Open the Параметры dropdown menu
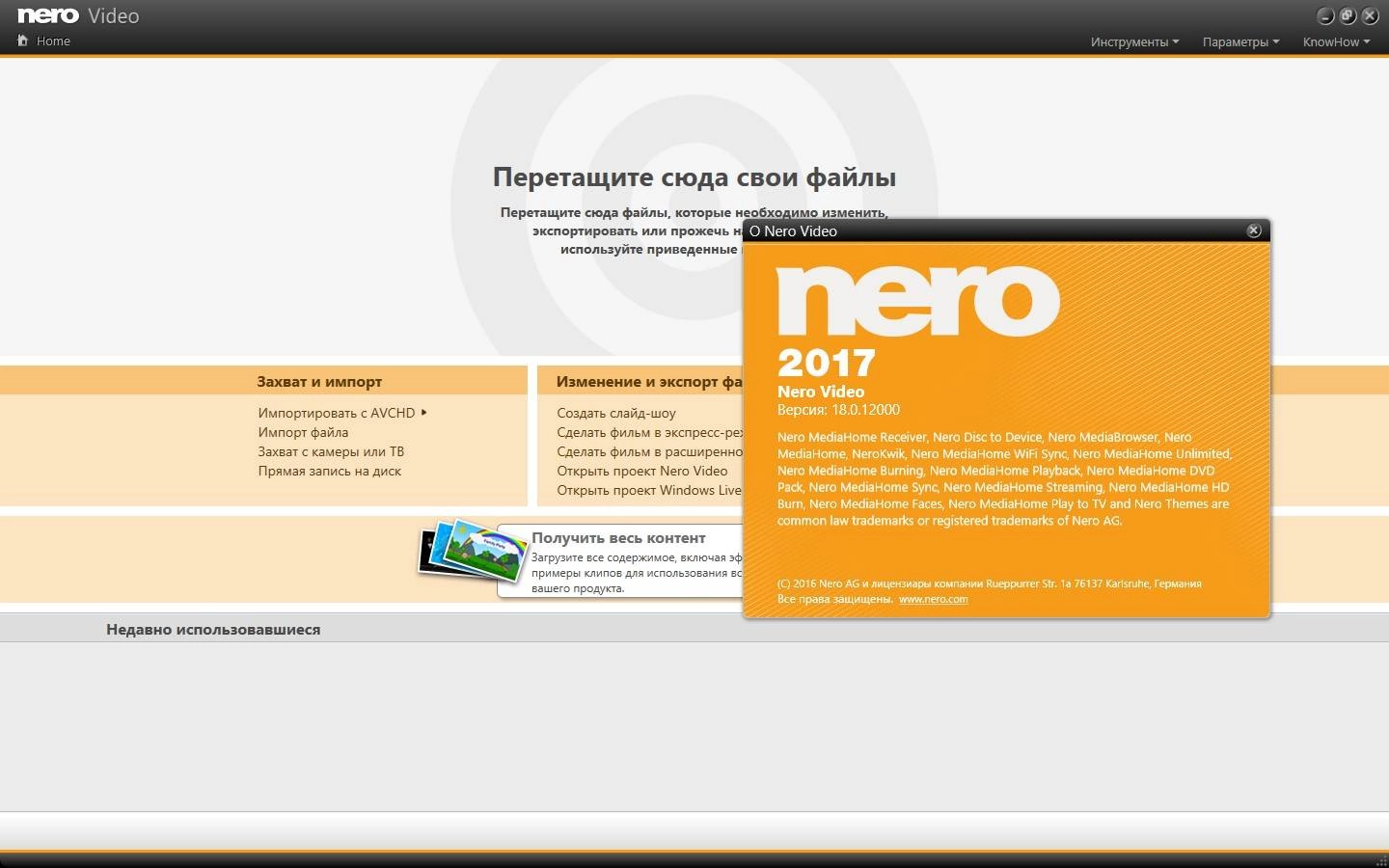The image size is (1389, 868). coord(1240,41)
